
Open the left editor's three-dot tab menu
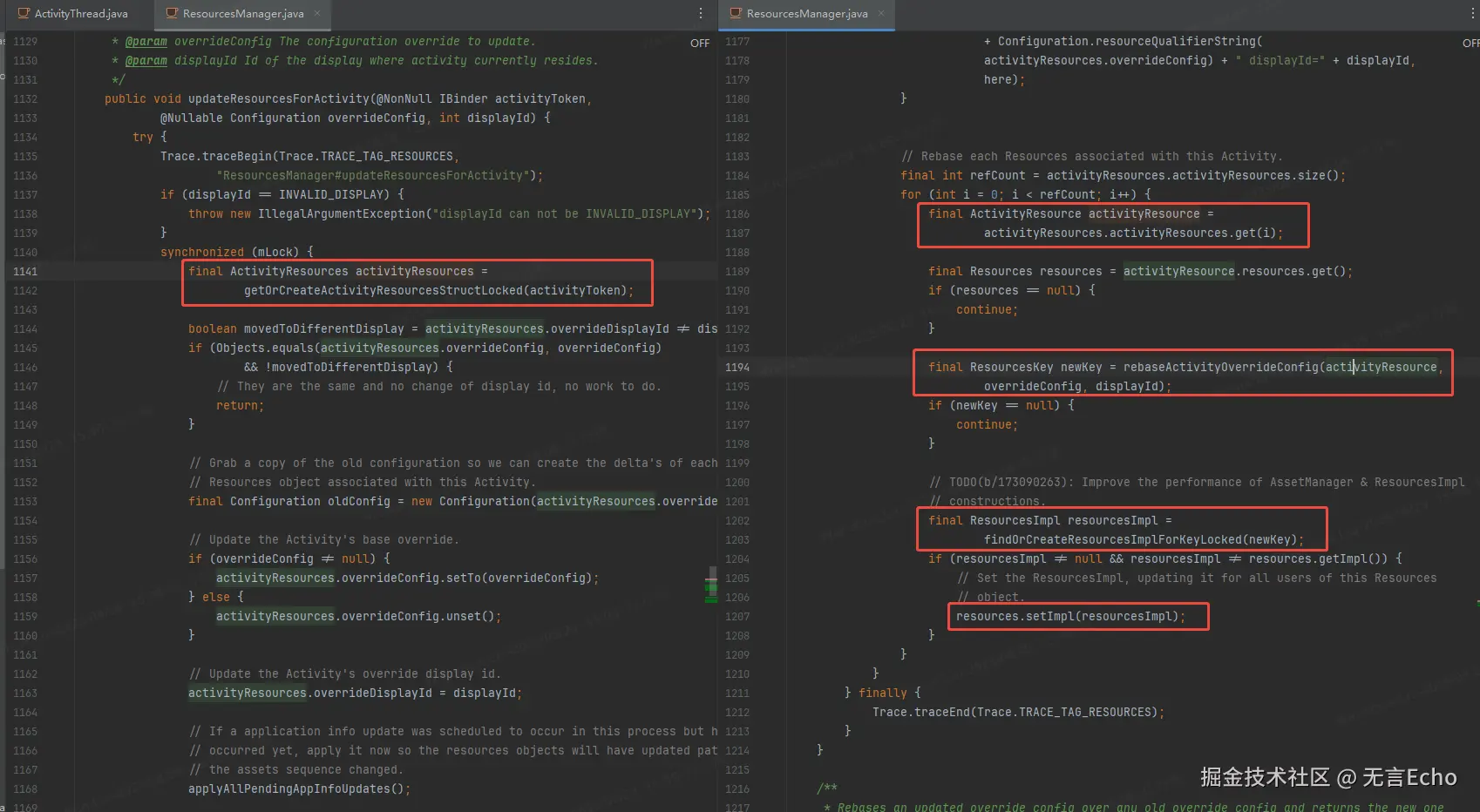click(x=700, y=13)
